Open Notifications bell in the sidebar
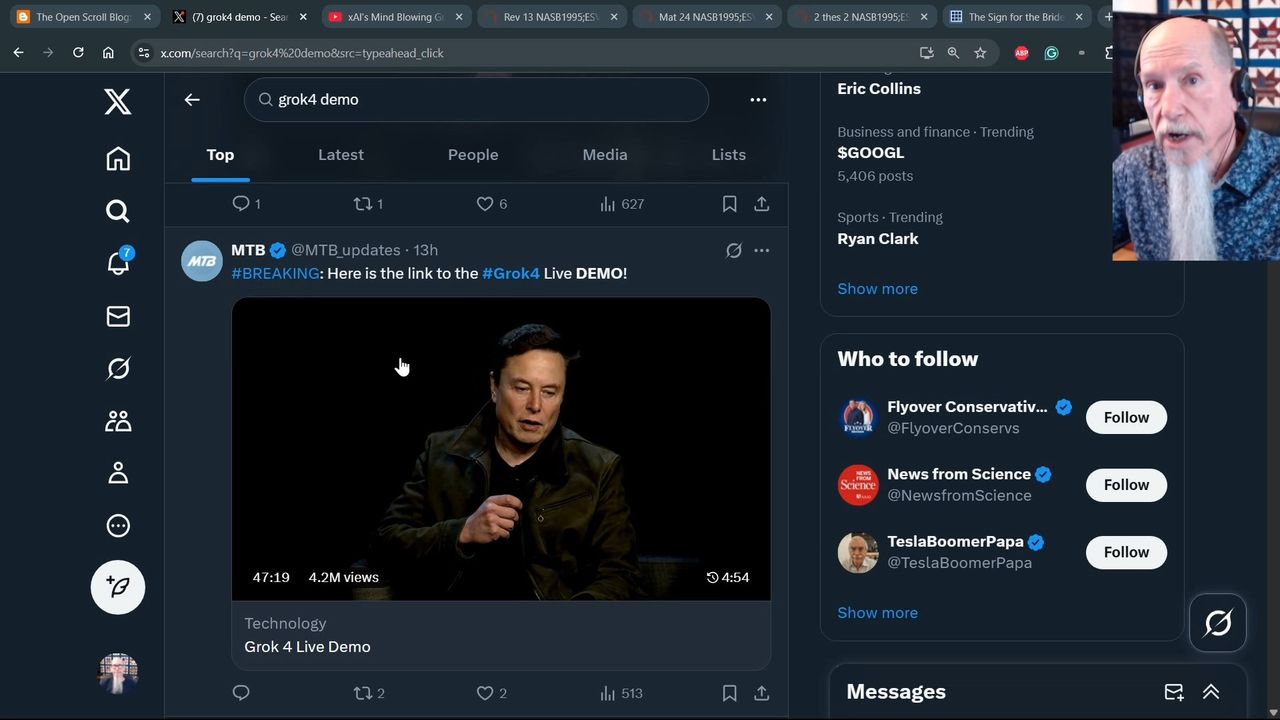Image resolution: width=1280 pixels, height=720 pixels. [x=118, y=263]
